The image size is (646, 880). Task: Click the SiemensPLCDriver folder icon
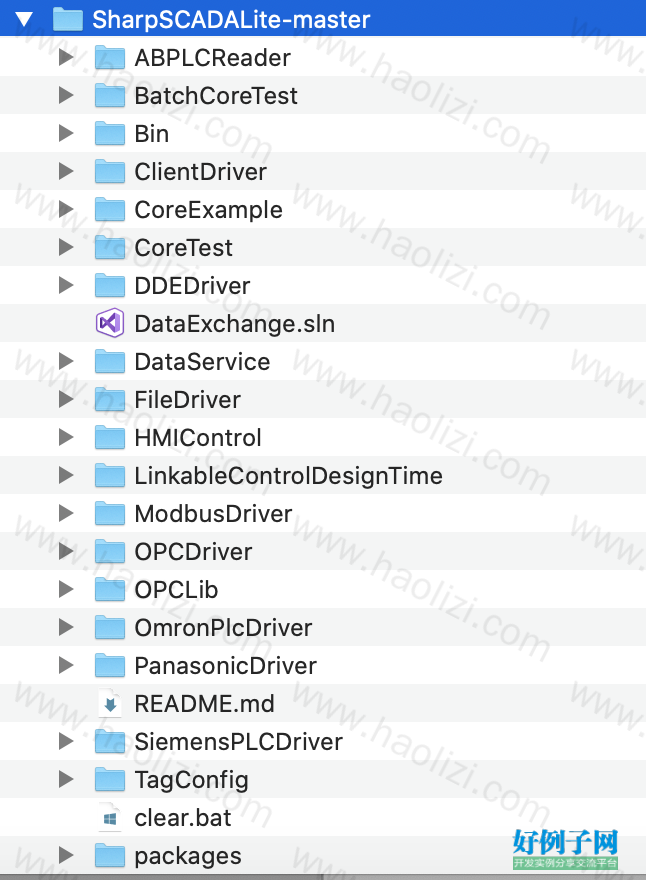tap(110, 741)
